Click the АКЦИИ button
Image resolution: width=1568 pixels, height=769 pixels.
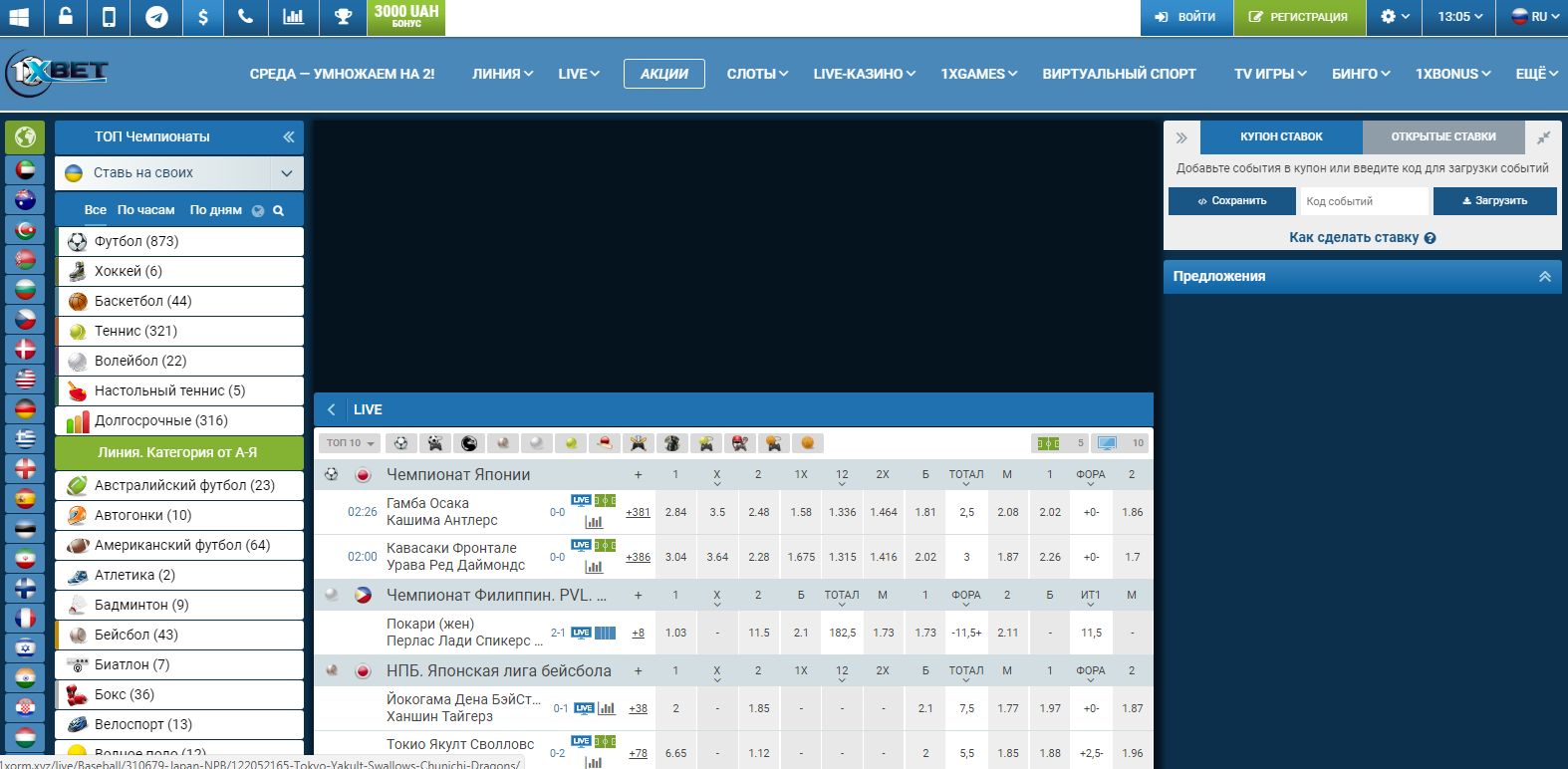pos(664,74)
